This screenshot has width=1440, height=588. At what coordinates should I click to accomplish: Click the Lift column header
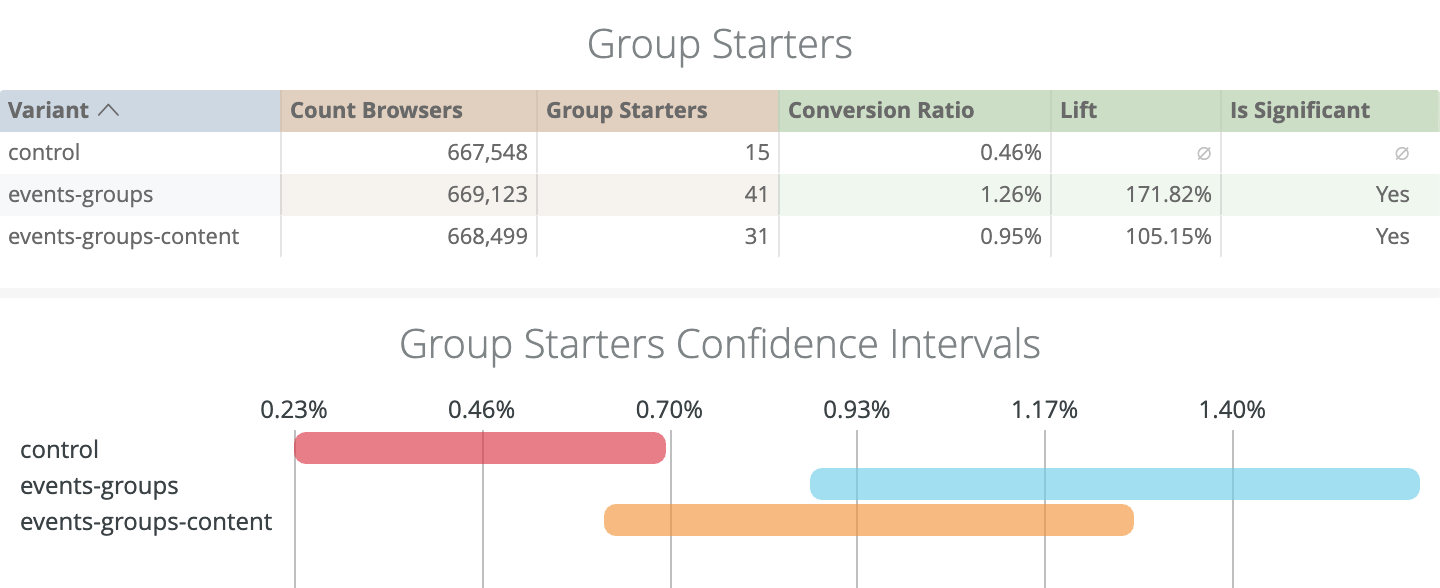click(x=1079, y=111)
